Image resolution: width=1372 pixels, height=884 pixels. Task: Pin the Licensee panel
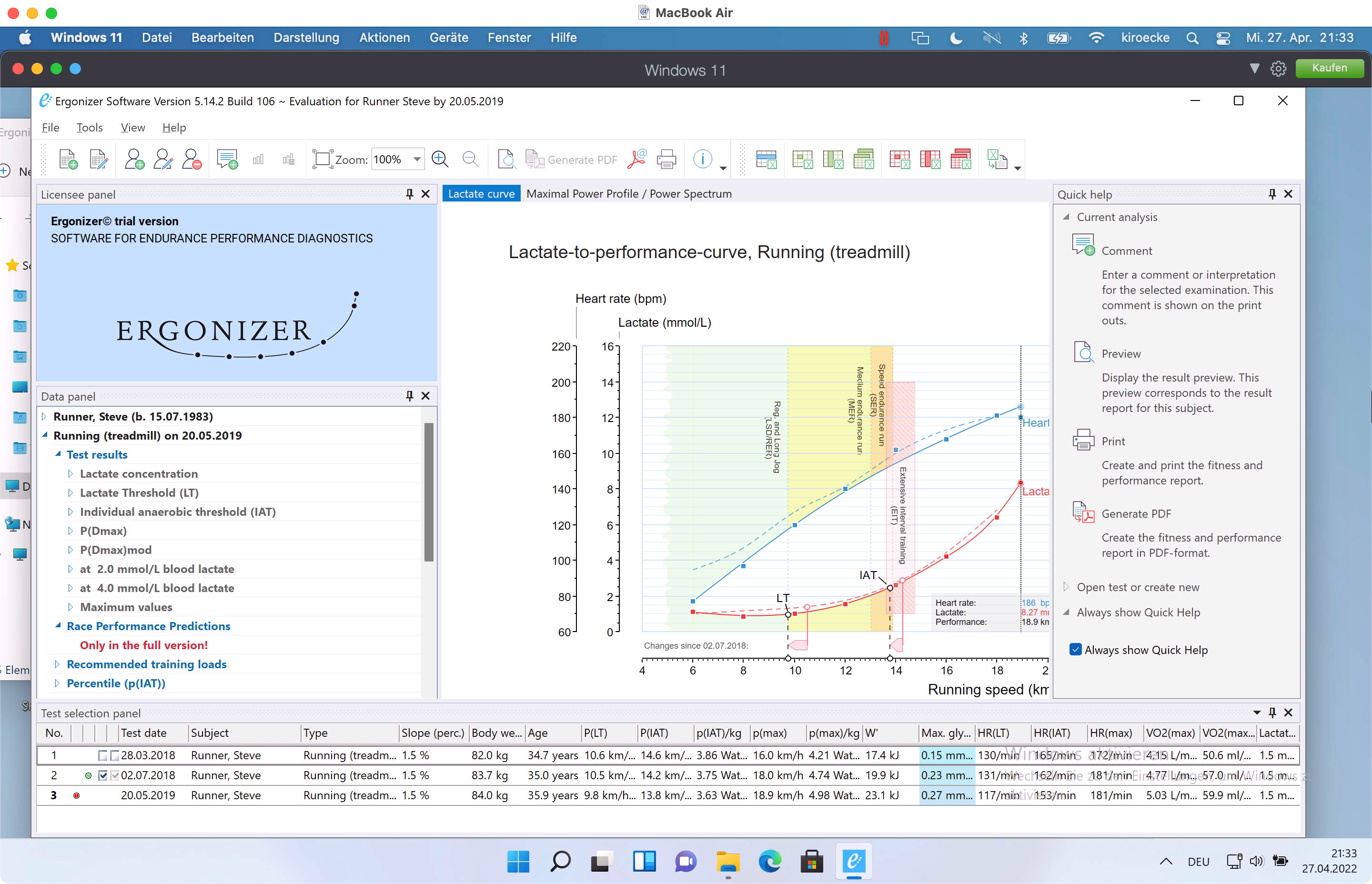click(x=409, y=194)
